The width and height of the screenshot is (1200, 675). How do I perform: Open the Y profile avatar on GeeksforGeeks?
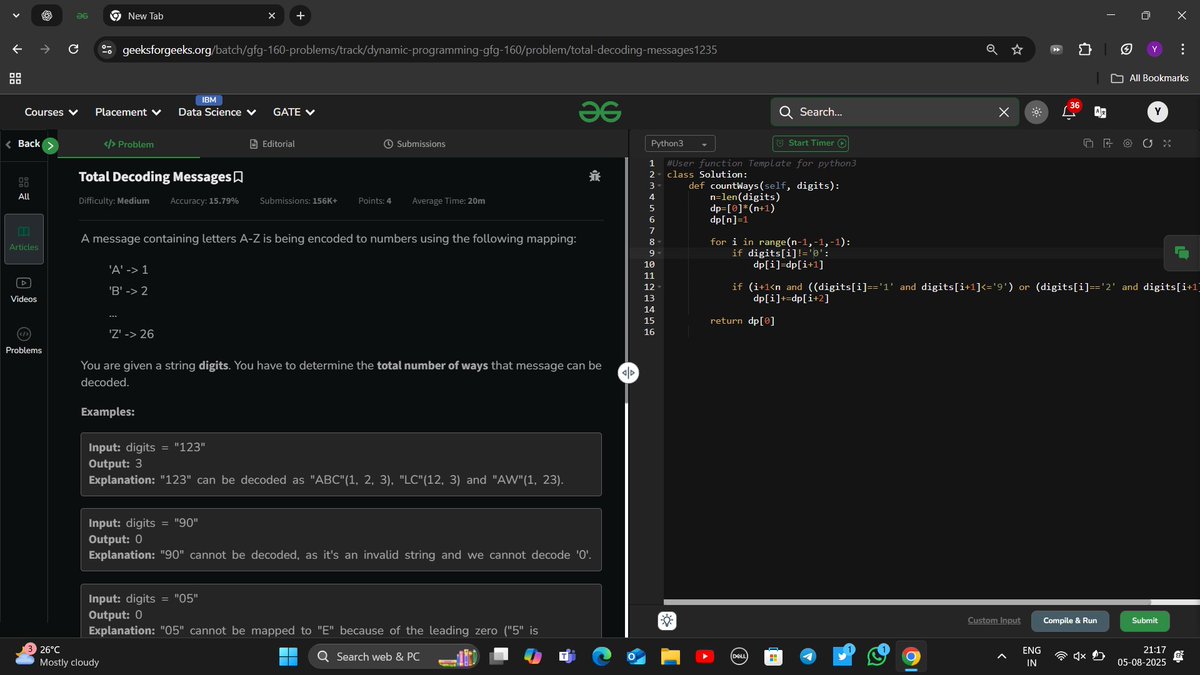click(1157, 112)
